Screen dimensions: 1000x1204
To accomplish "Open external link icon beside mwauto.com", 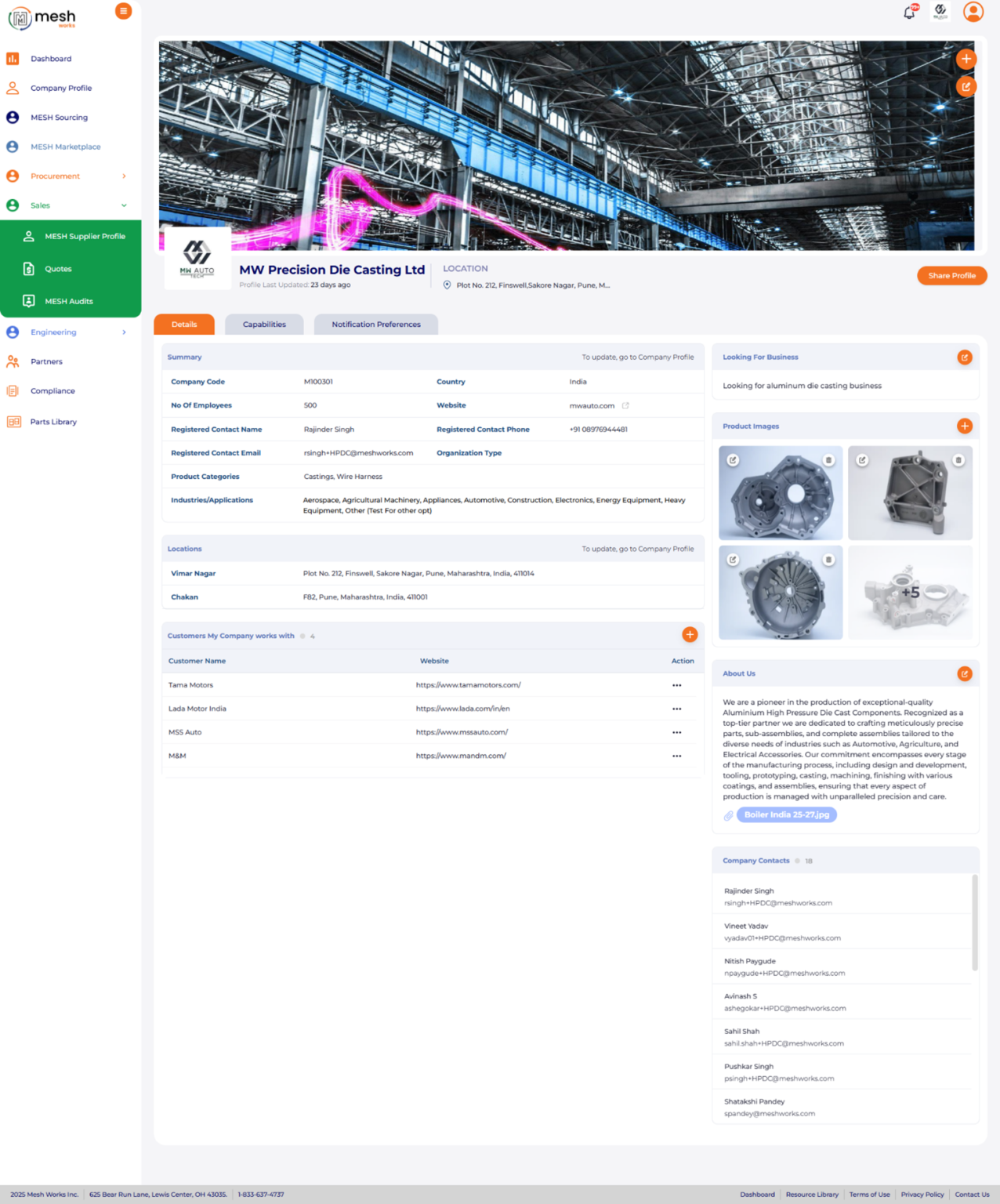I will [625, 406].
